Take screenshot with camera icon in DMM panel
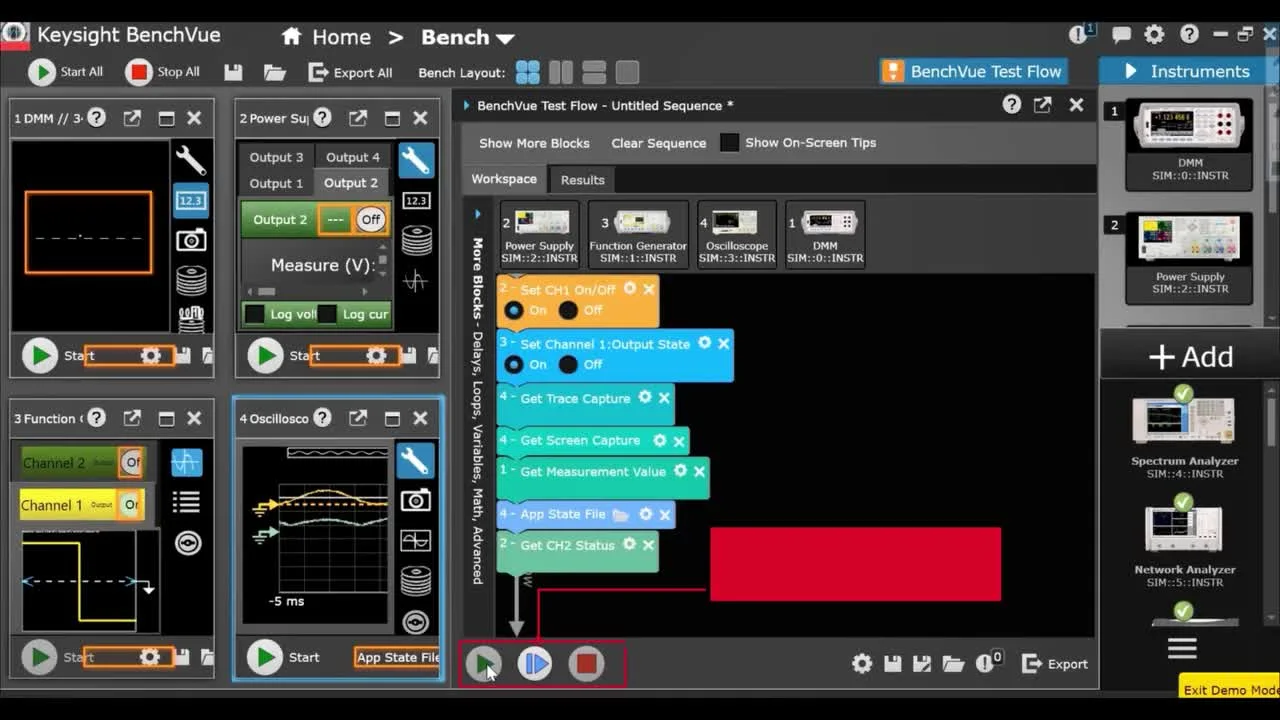Screen dimensions: 1280x720 191,240
